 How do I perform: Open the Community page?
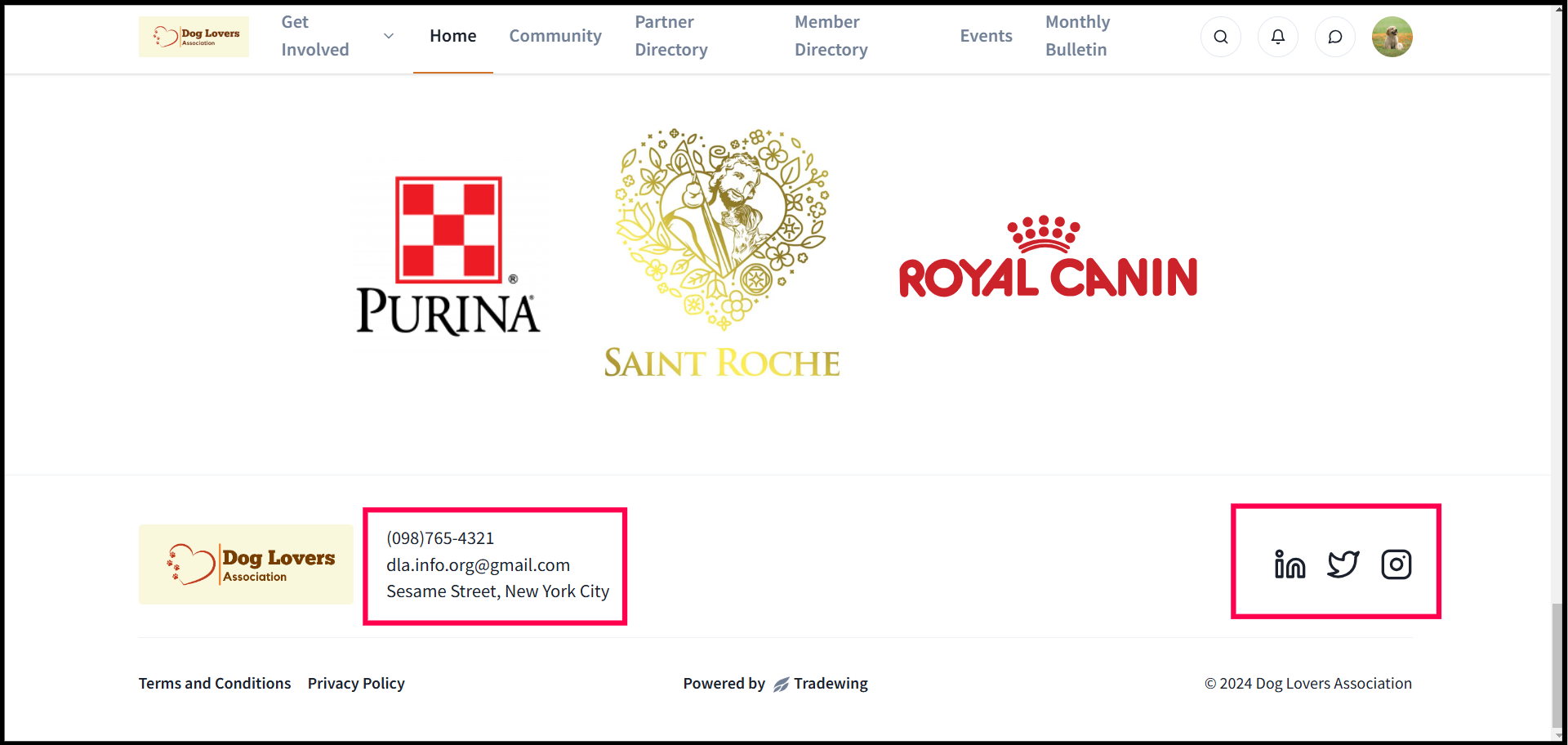tap(555, 36)
